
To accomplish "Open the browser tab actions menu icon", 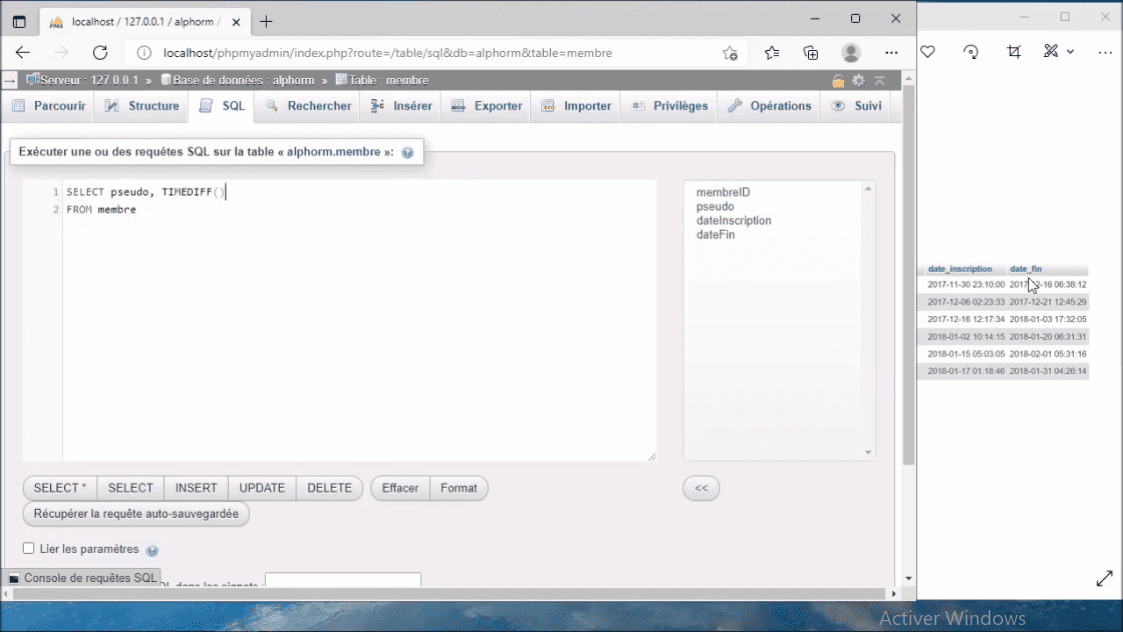I will pyautogui.click(x=19, y=21).
